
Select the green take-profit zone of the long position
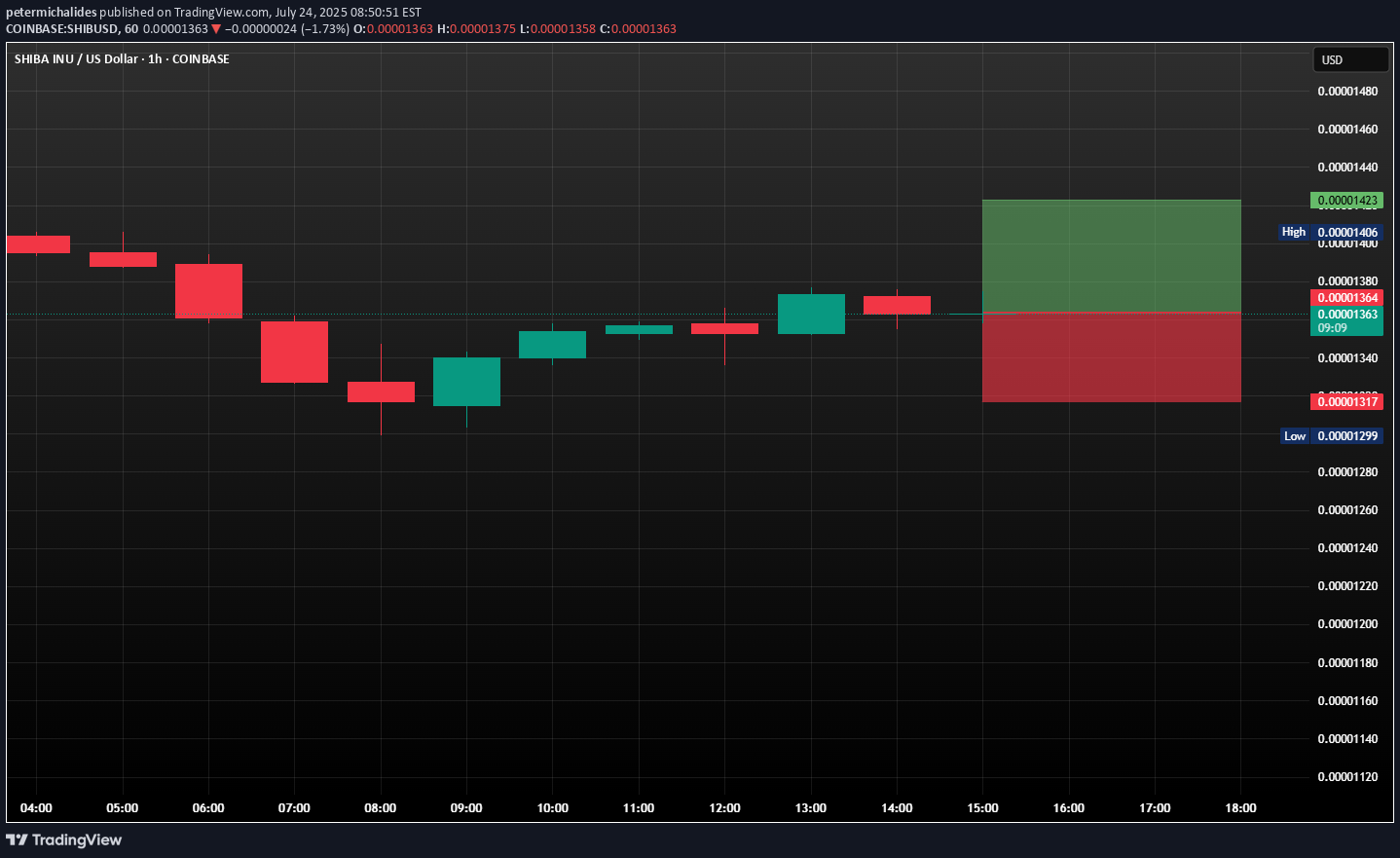click(x=1112, y=255)
